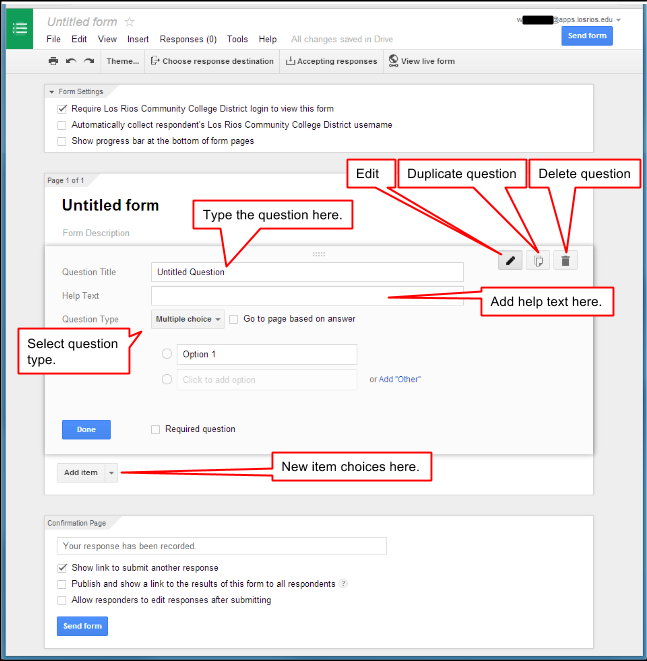Click the Add "Other" link
The image size is (647, 661).
[399, 379]
